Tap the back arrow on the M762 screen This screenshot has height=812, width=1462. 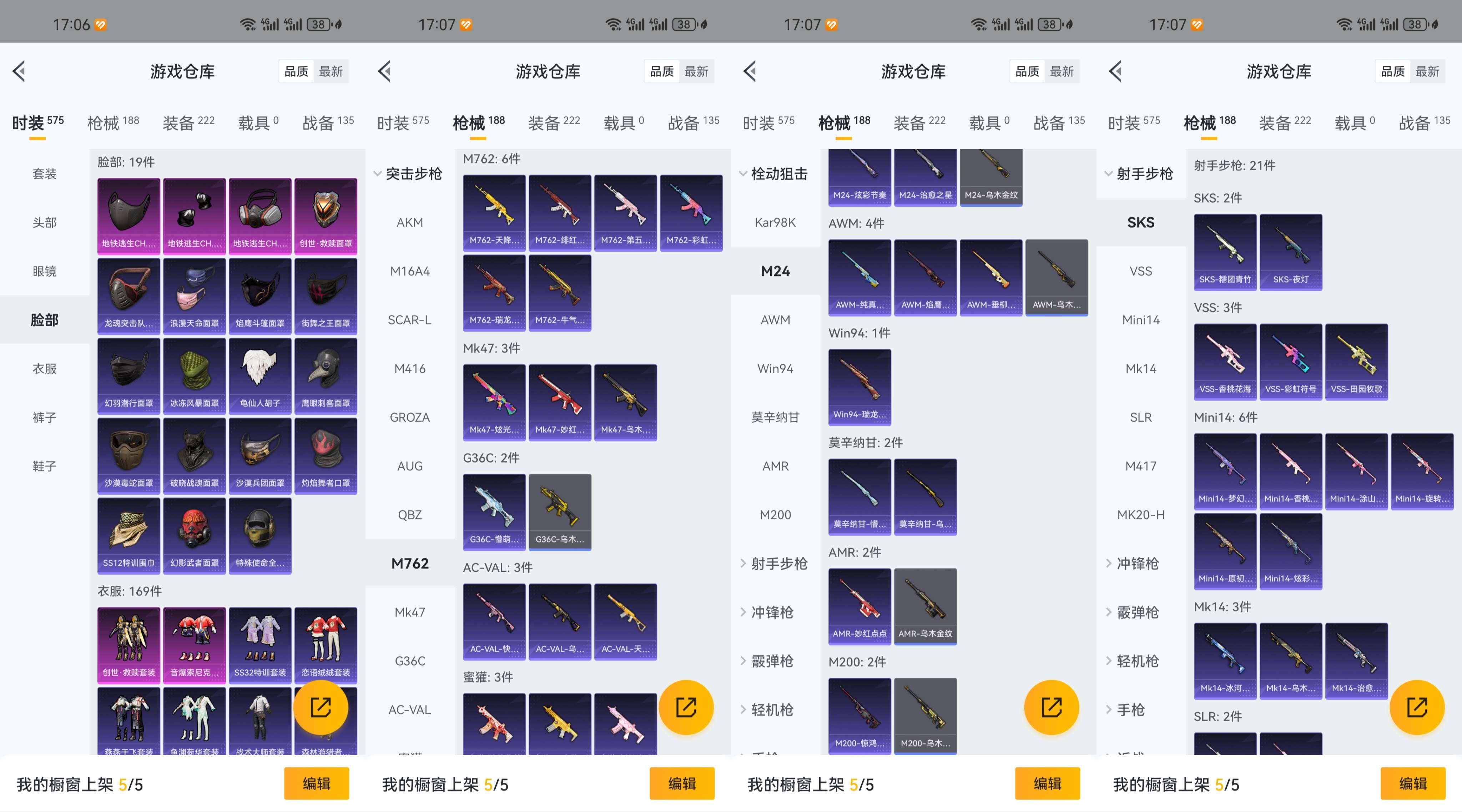pyautogui.click(x=384, y=71)
